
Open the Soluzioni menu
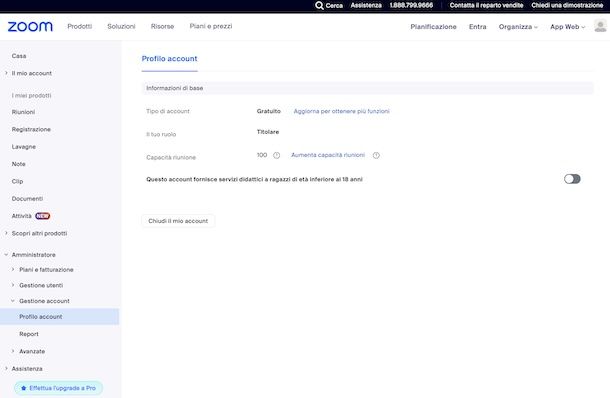pyautogui.click(x=121, y=26)
